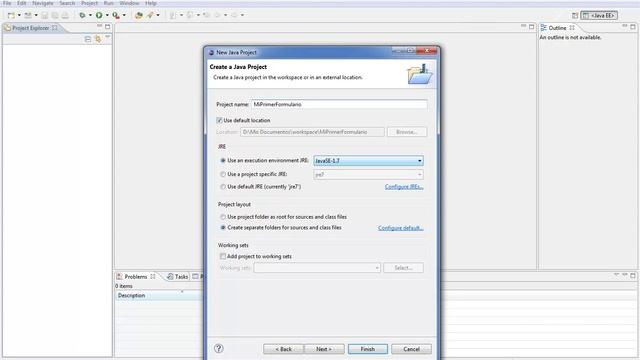The image size is (640, 360).
Task: Open the Working sets combo box
Action: coord(317,268)
